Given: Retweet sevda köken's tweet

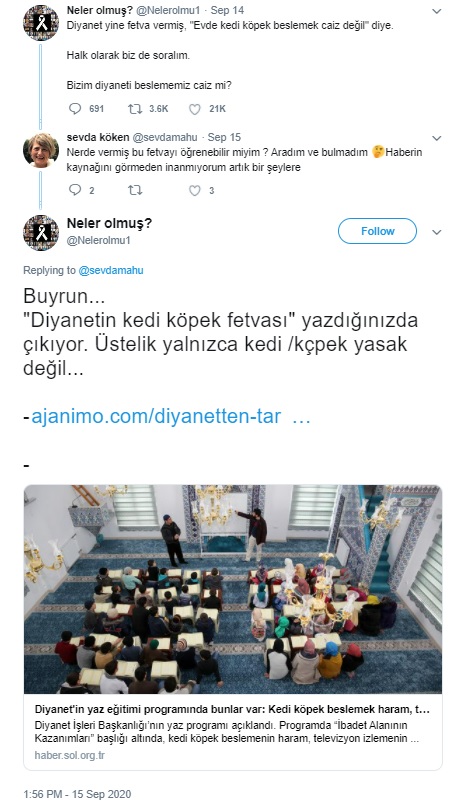Looking at the screenshot, I should pyautogui.click(x=135, y=190).
